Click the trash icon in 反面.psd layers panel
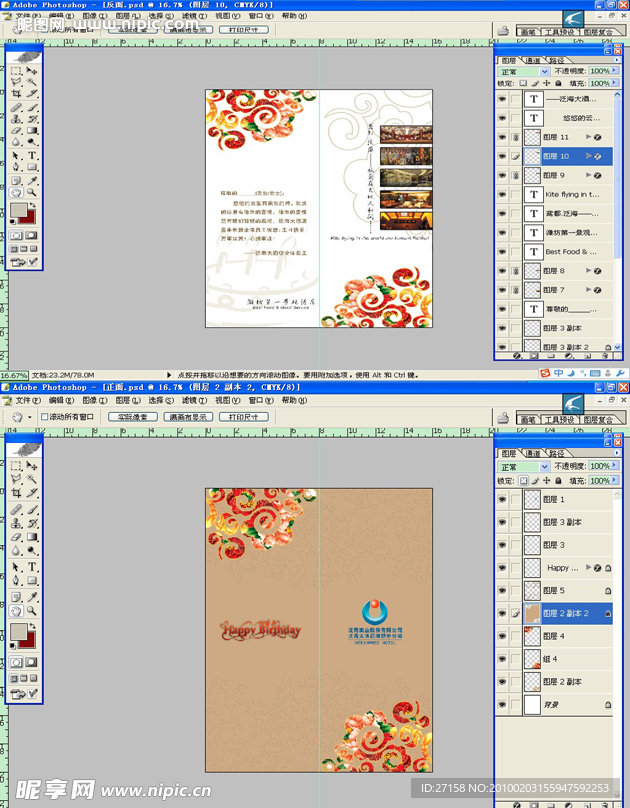Image resolution: width=630 pixels, height=808 pixels. [606, 355]
